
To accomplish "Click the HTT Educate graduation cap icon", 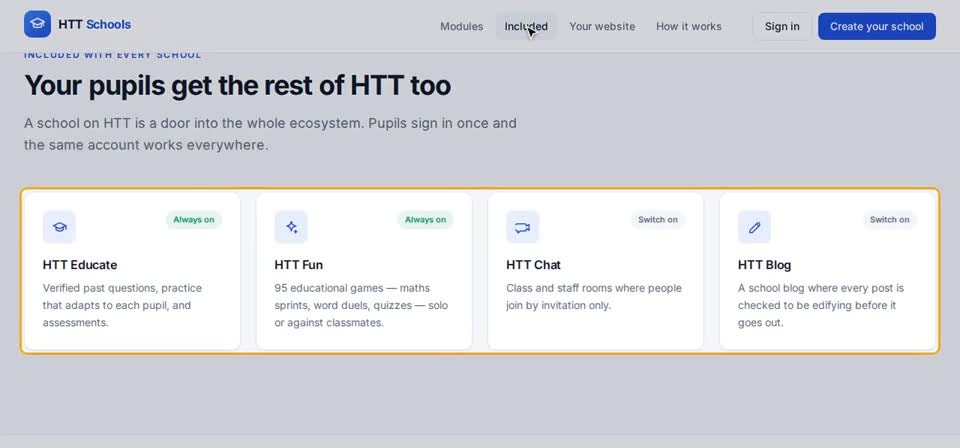I will [x=59, y=227].
